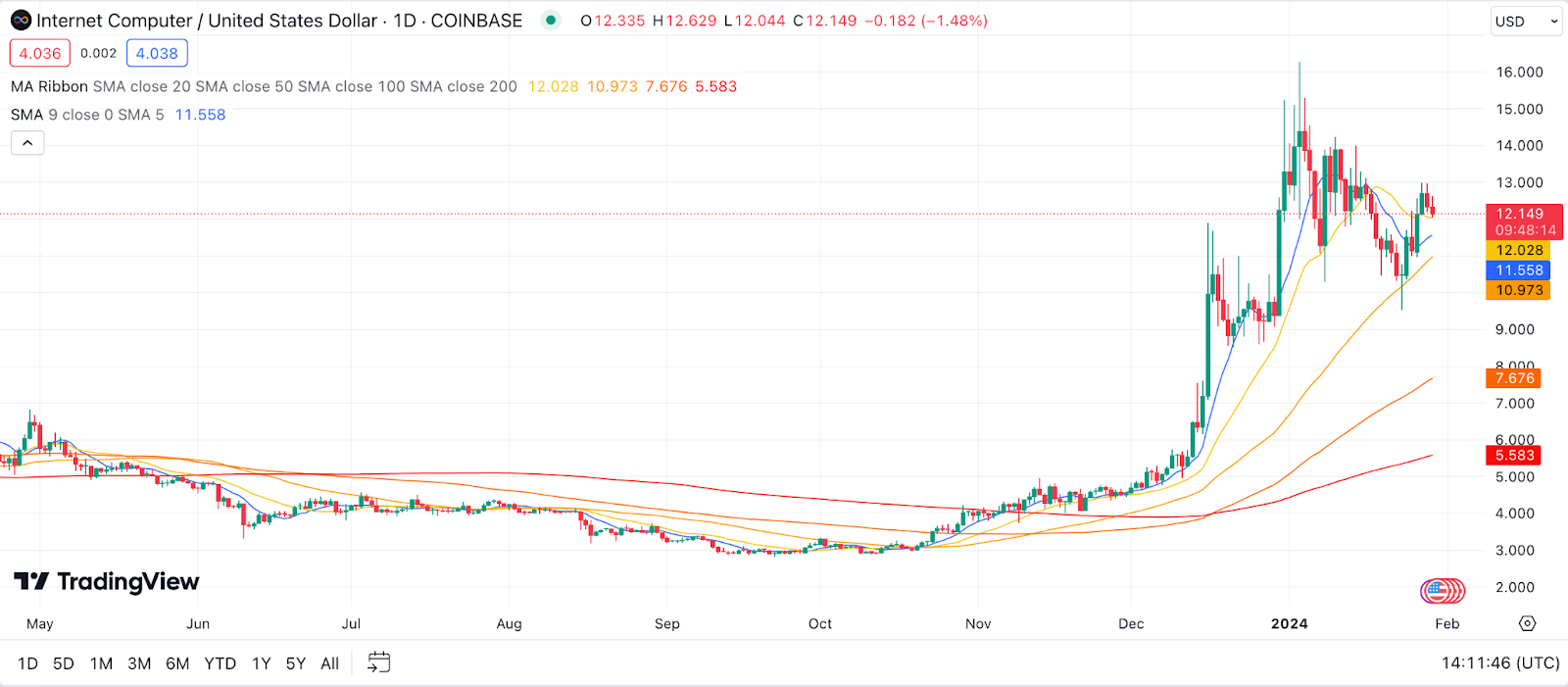
Task: Click the Internet Computer symbol logo icon
Action: 21,21
